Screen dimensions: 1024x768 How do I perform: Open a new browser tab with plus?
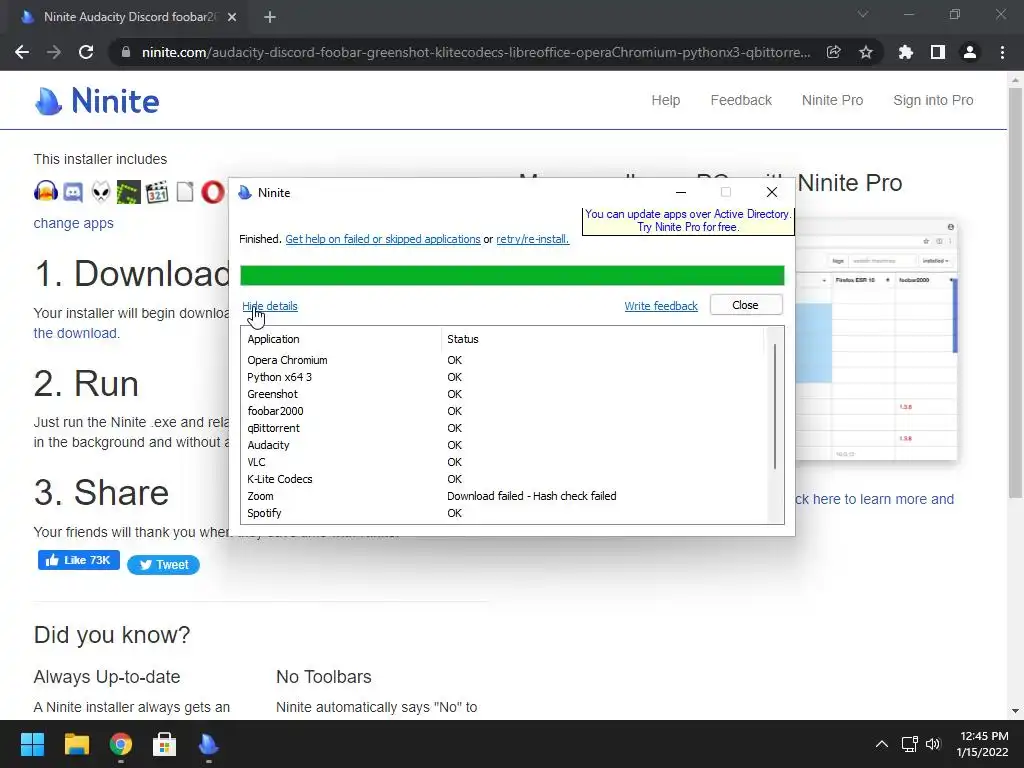coord(270,17)
